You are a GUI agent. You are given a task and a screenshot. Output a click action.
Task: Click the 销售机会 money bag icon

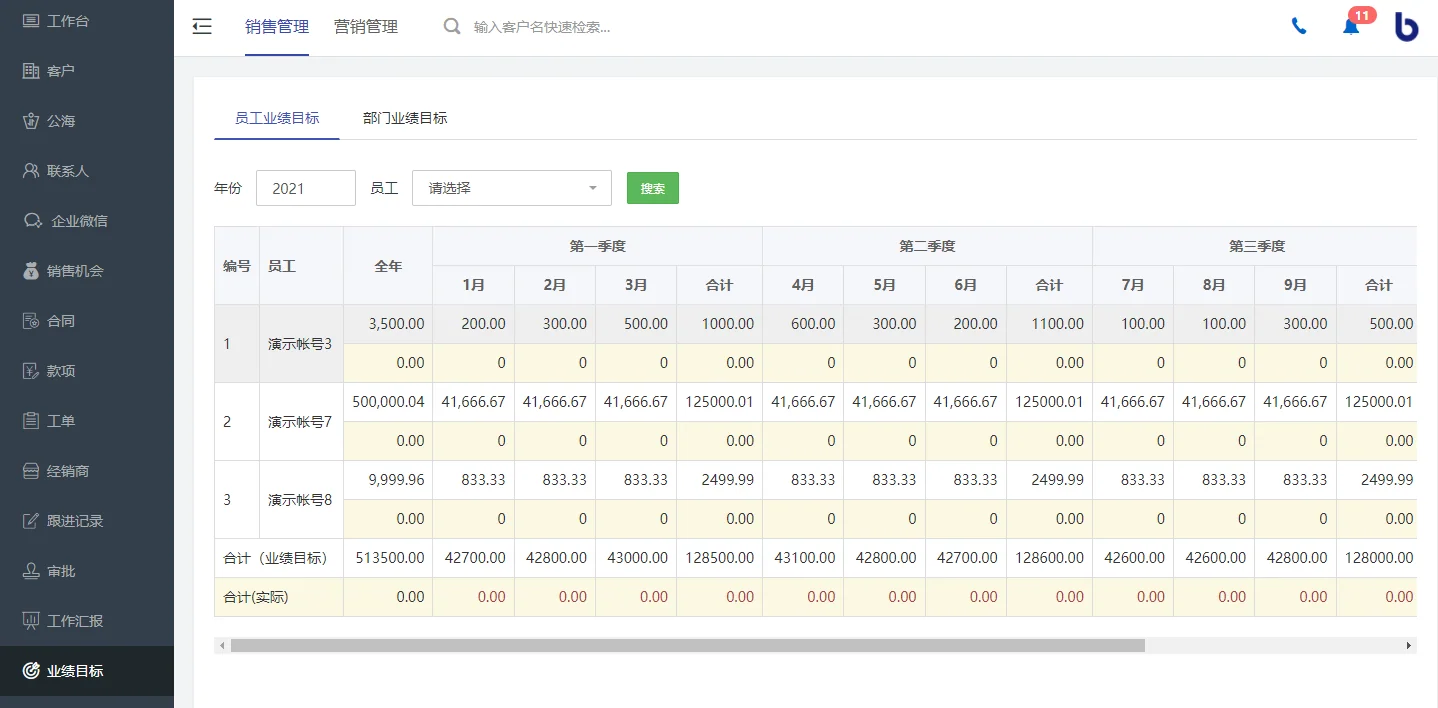pos(31,270)
